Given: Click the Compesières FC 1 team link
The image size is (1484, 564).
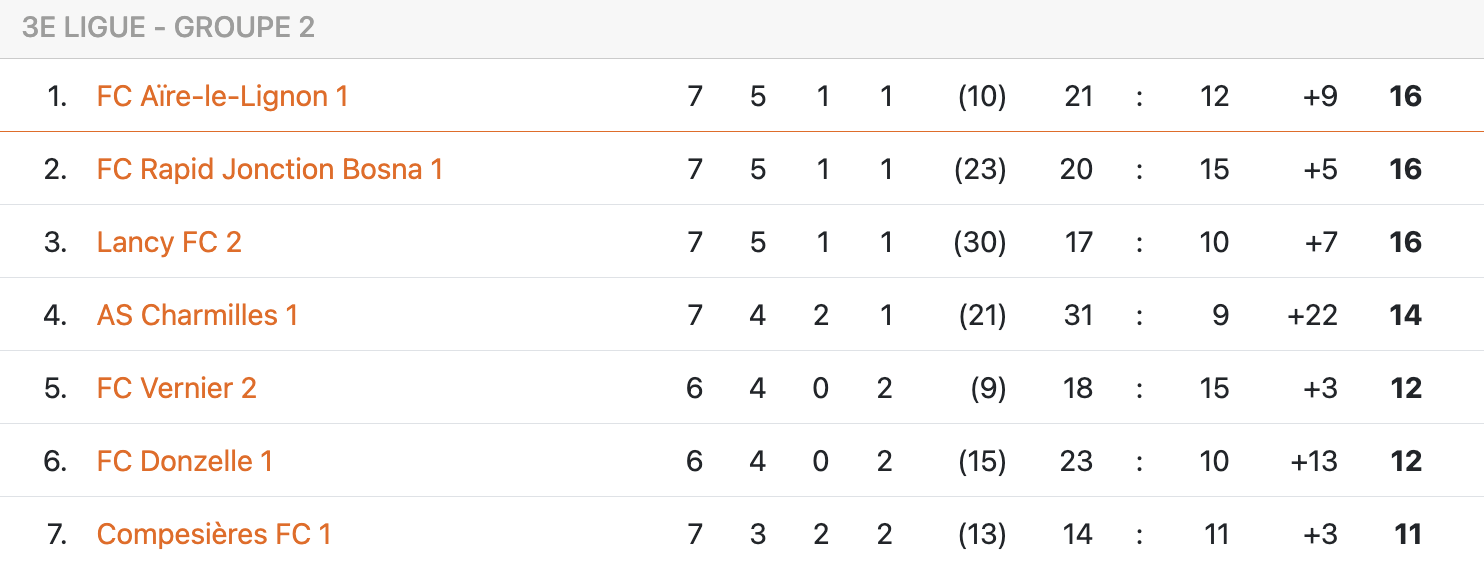Looking at the screenshot, I should [x=214, y=534].
